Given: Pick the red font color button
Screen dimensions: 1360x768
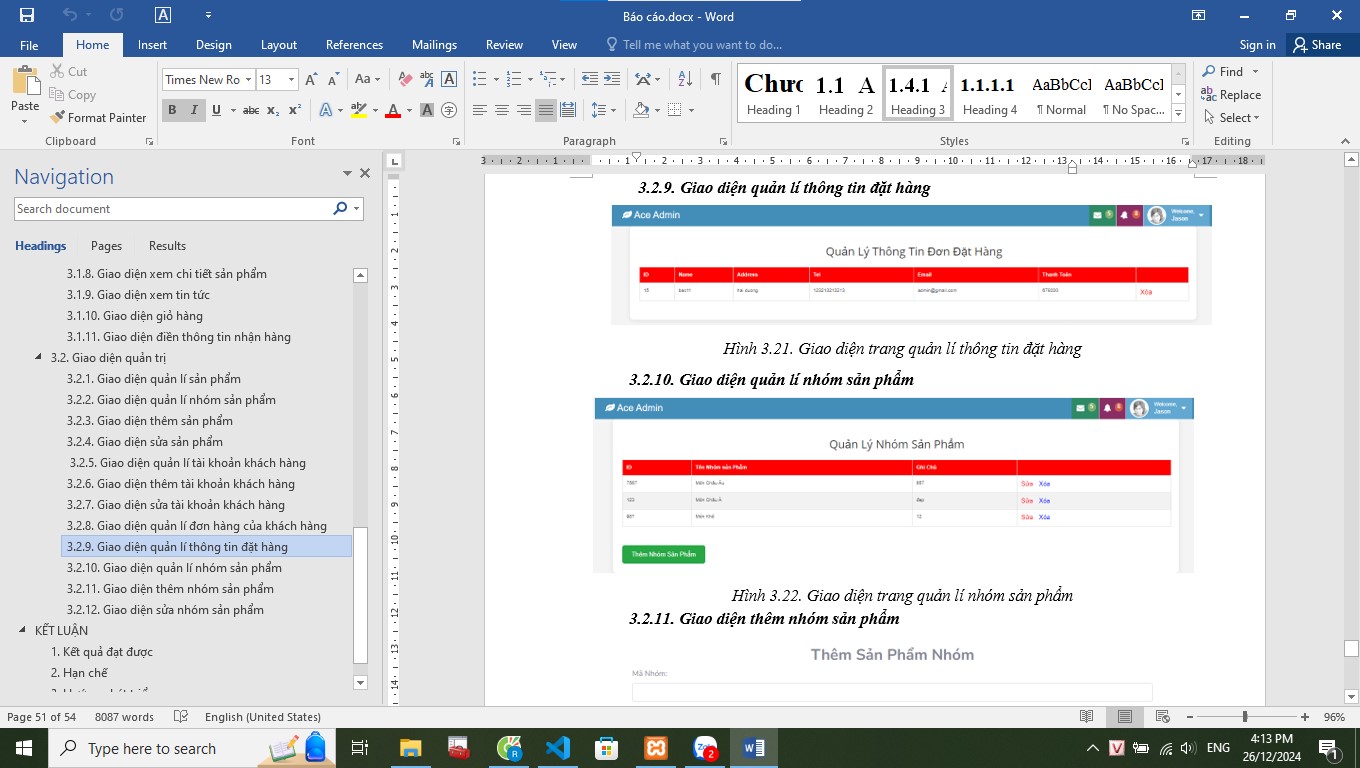Looking at the screenshot, I should click(x=393, y=110).
